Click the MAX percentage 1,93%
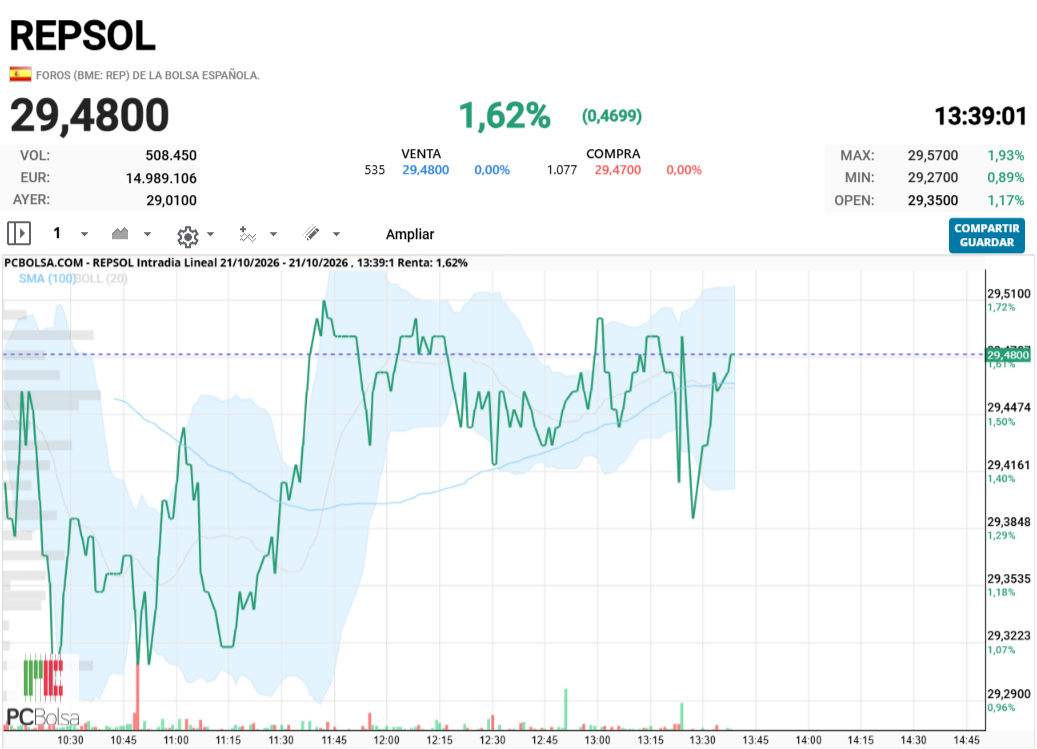 pyautogui.click(x=1005, y=155)
